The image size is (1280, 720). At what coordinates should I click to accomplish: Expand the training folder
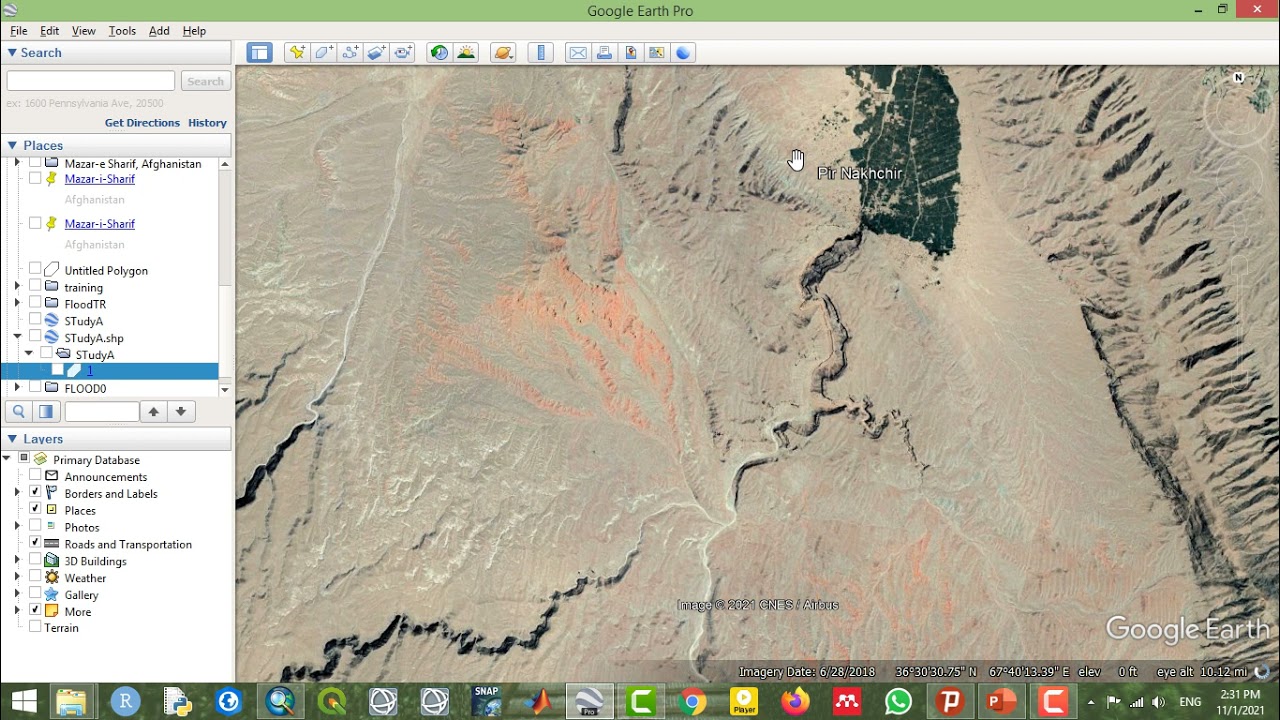[17, 287]
